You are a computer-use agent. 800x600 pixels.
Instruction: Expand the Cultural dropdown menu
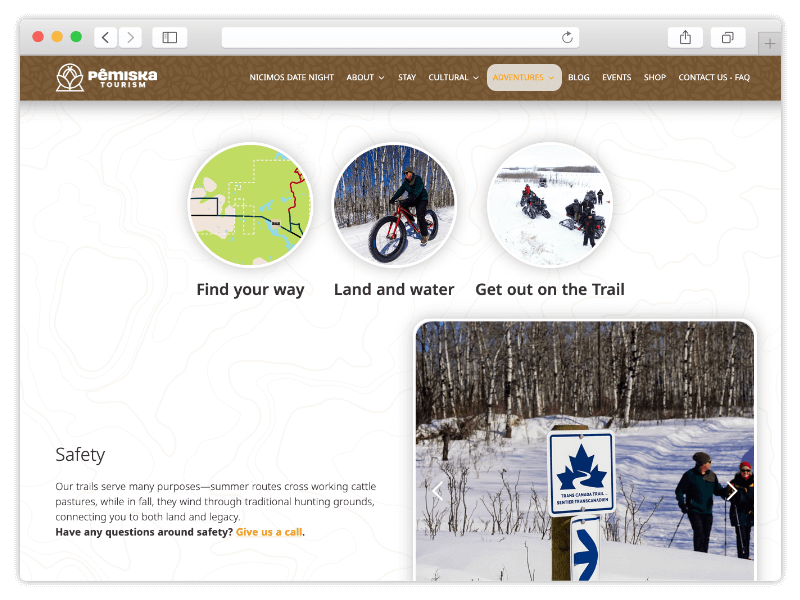(454, 78)
